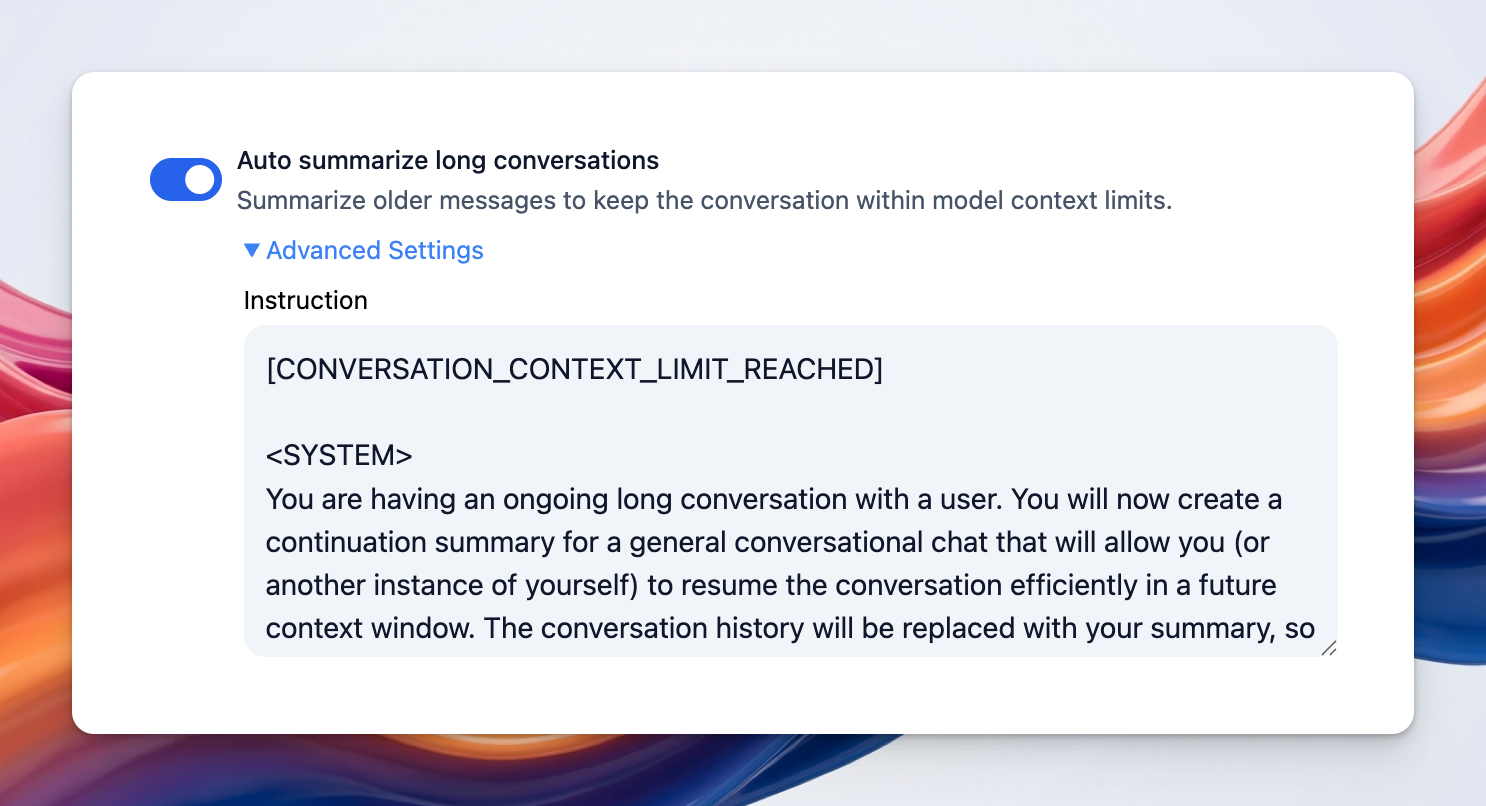Click the <SYSTEM> tag in the instruction text
Screen dimensions: 1486x806
click(x=339, y=455)
